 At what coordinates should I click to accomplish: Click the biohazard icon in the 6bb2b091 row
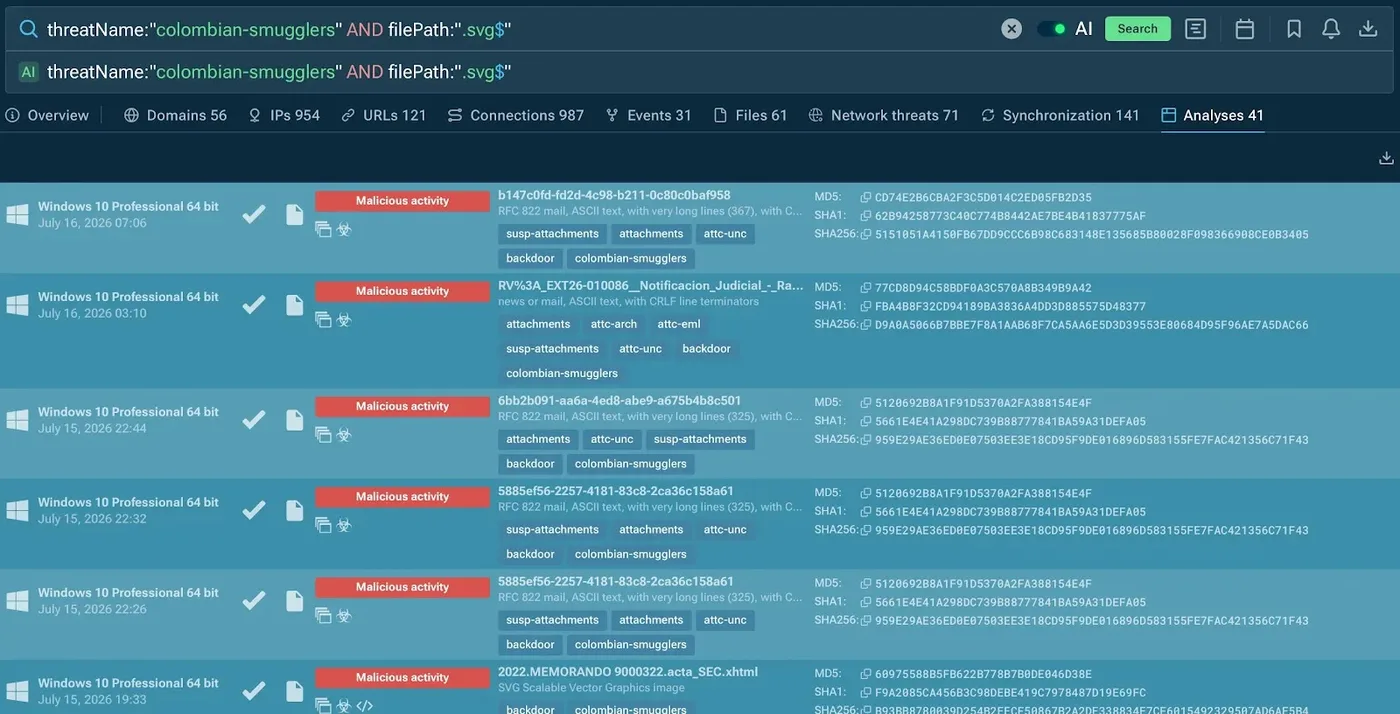point(344,434)
